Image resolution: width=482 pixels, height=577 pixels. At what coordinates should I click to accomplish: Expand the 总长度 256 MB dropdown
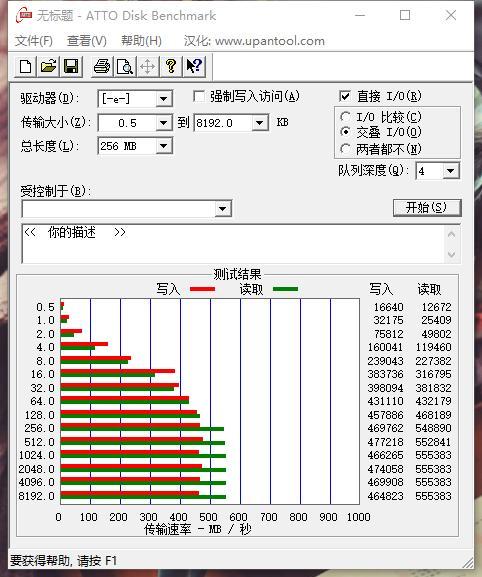(x=163, y=146)
